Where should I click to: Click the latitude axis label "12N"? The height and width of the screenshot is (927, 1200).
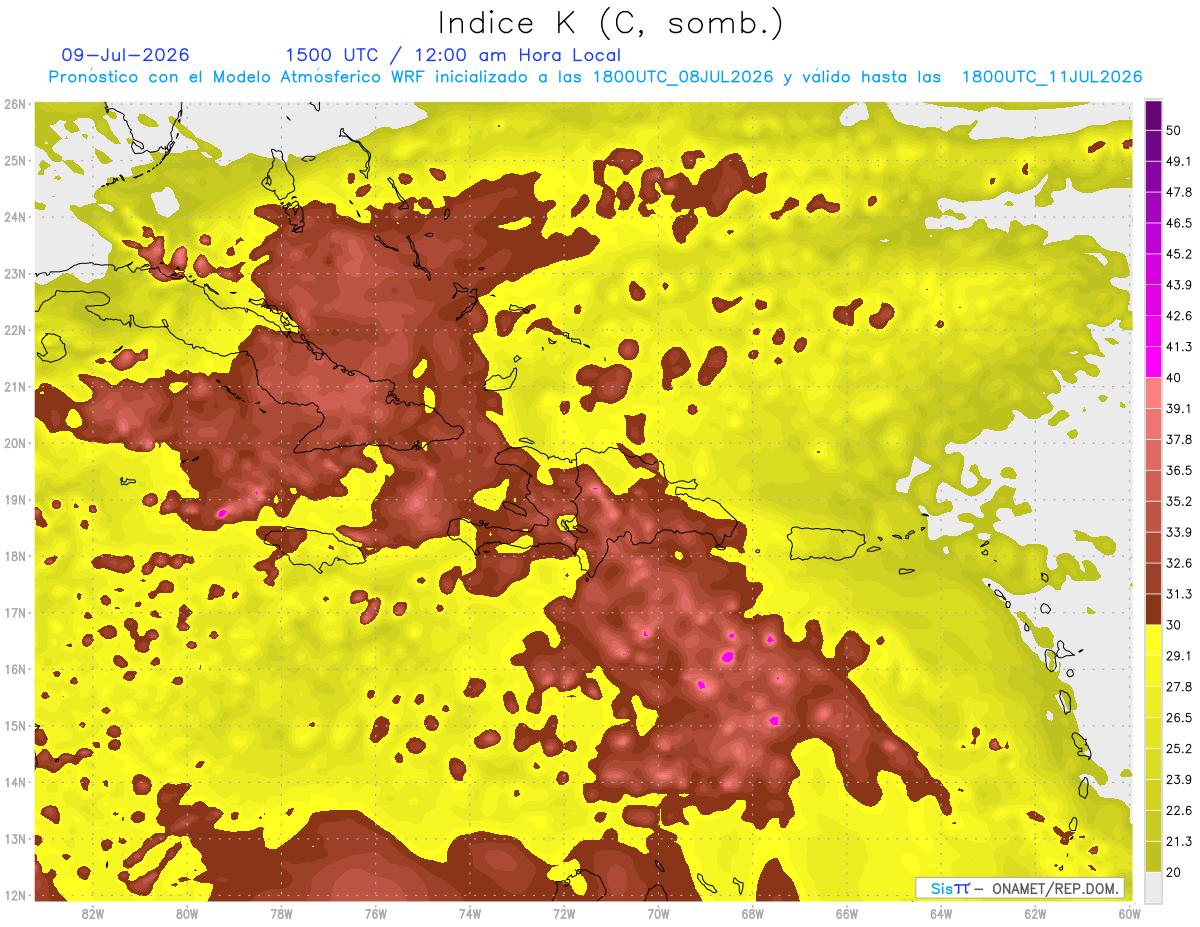coord(14,896)
